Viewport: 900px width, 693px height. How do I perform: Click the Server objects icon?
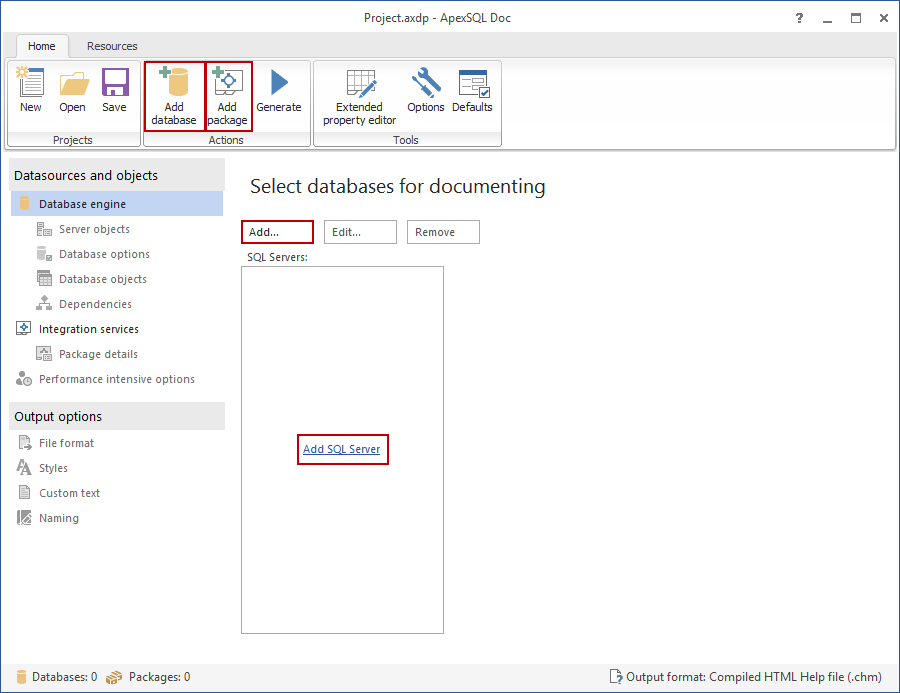tap(44, 229)
